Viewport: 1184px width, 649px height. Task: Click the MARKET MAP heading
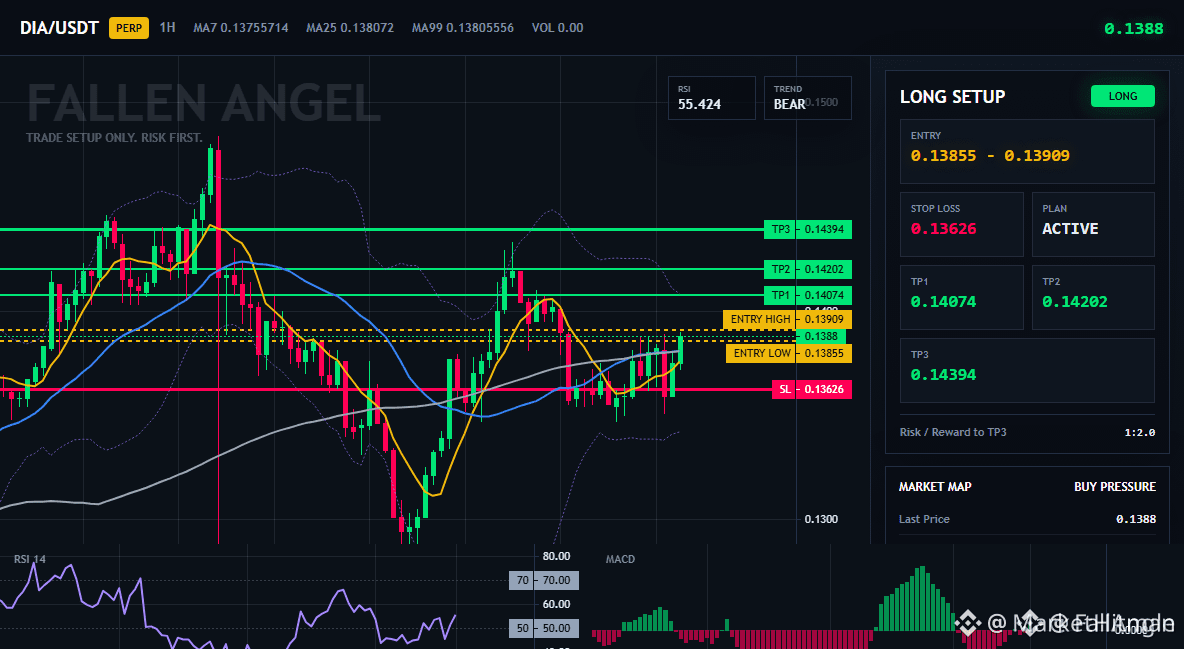935,487
